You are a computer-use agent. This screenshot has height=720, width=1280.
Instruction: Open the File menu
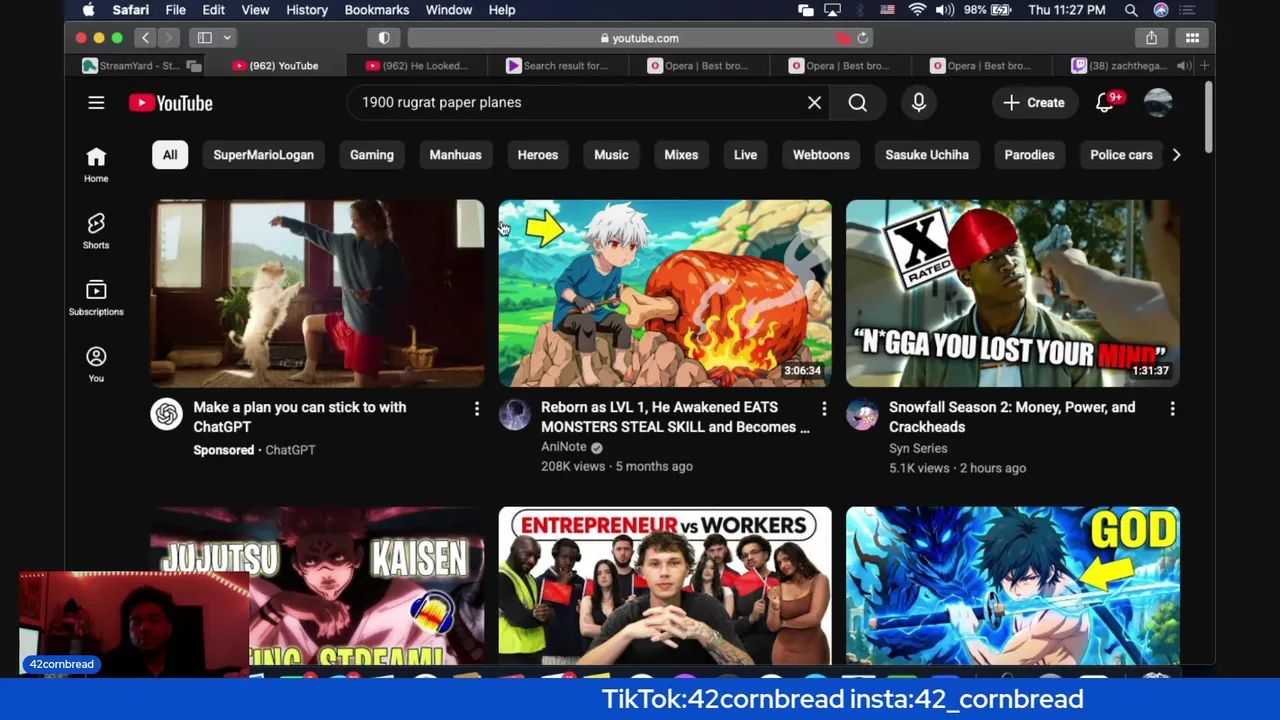tap(175, 10)
